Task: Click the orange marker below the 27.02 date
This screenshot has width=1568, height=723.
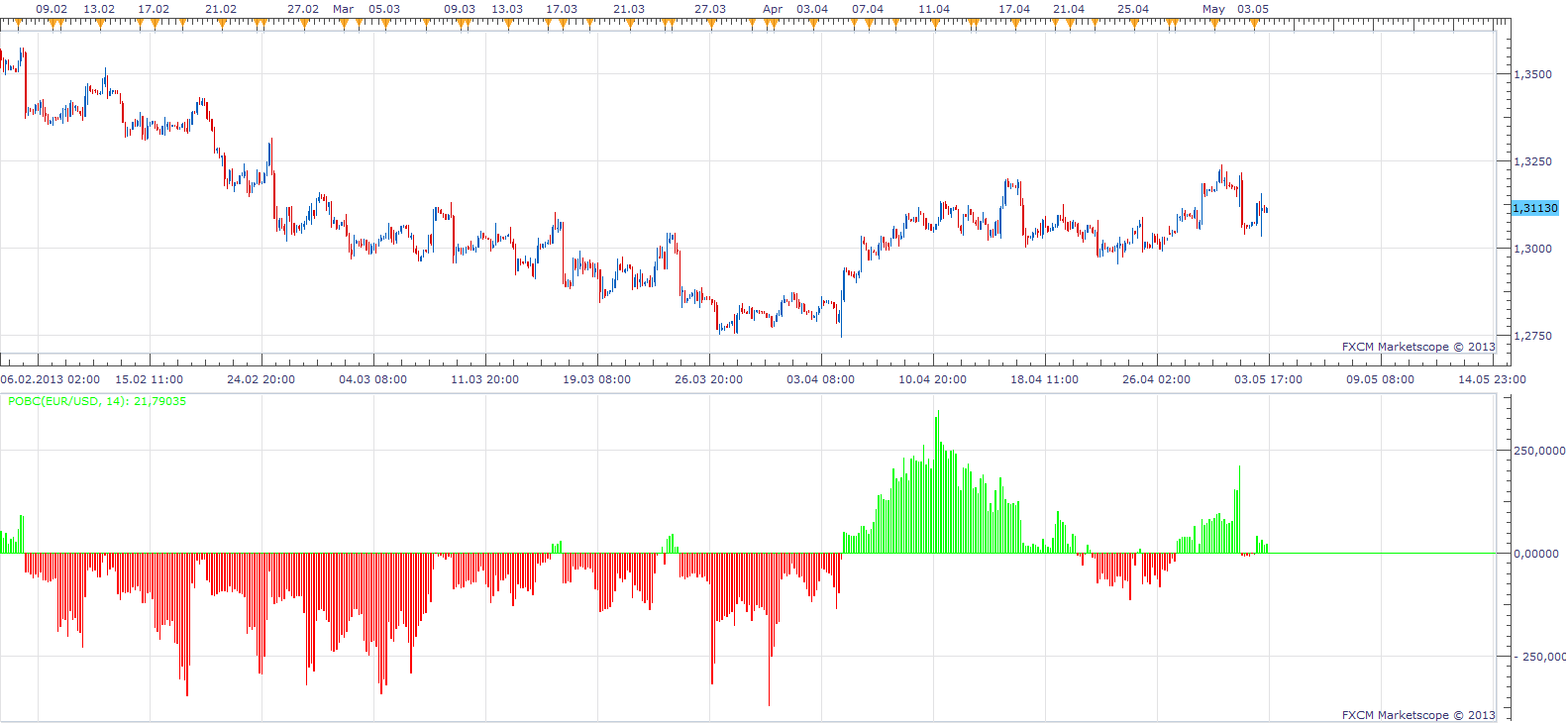Action: 303,24
